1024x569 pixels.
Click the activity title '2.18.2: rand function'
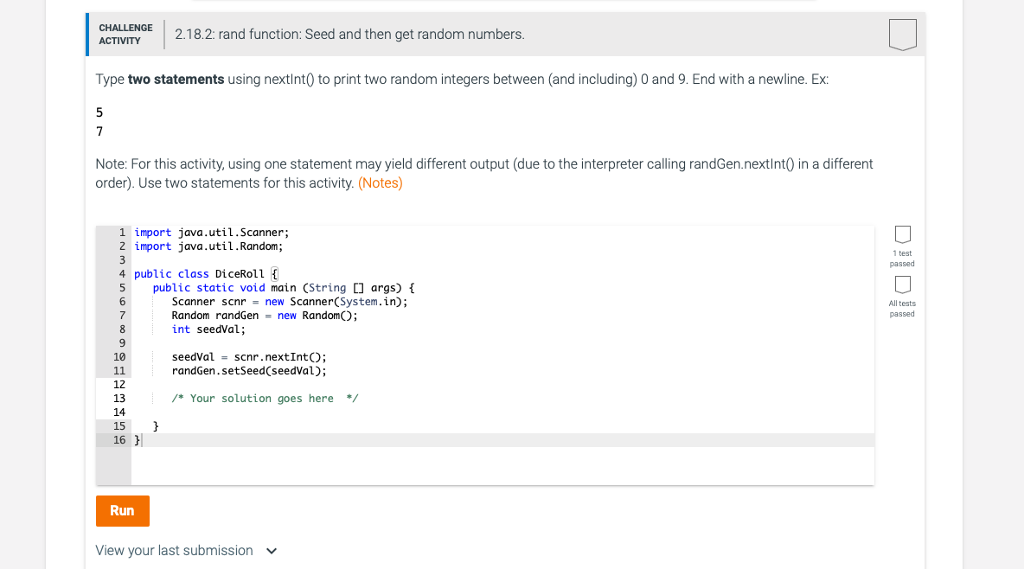click(349, 34)
